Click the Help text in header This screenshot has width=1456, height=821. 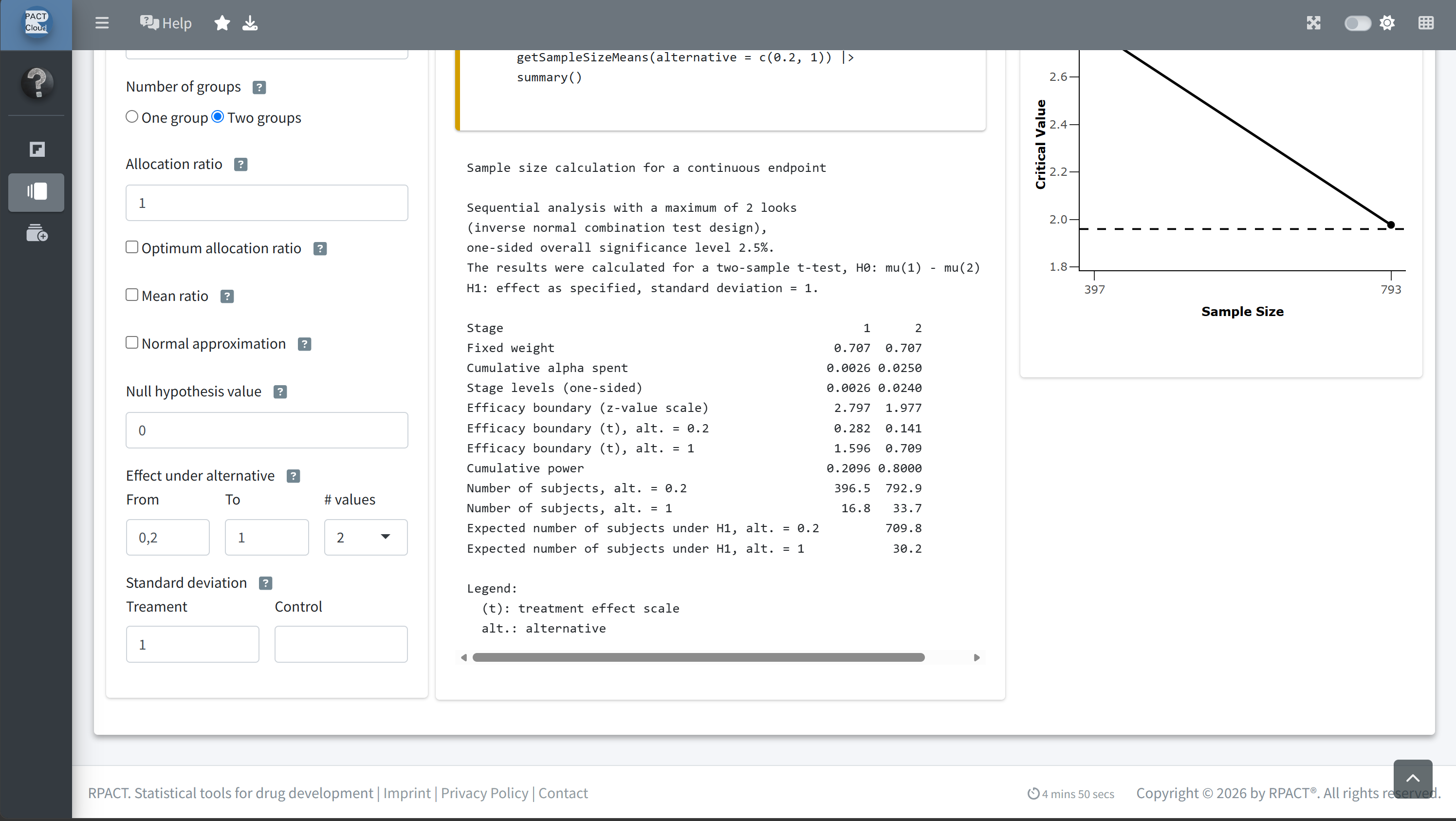pyautogui.click(x=177, y=23)
